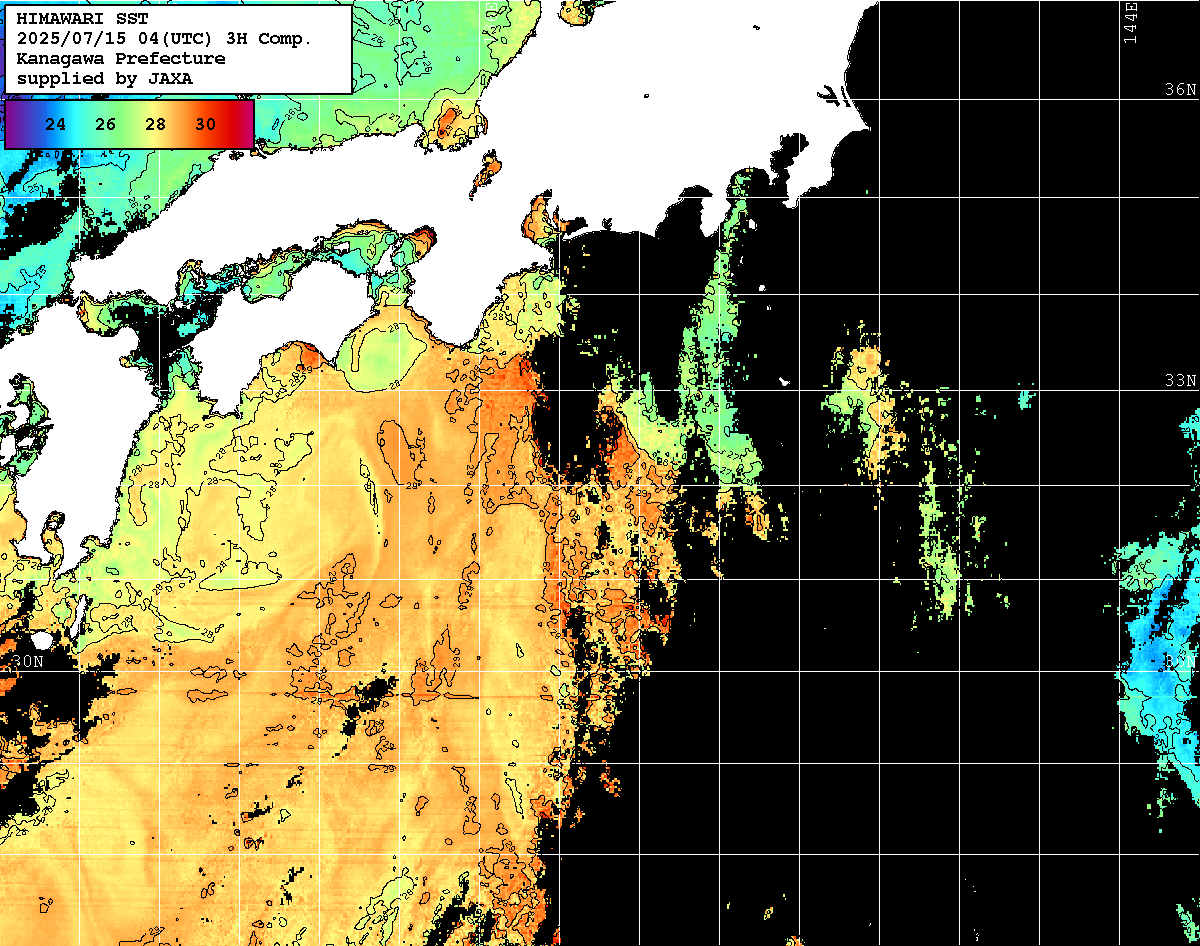The height and width of the screenshot is (946, 1200).
Task: Click the supplied by JAXA text
Action: tap(105, 78)
